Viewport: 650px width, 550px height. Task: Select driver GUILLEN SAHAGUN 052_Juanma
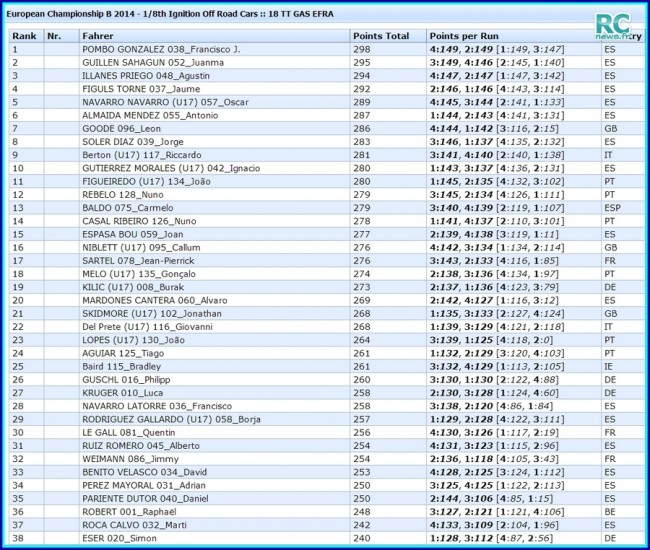click(x=153, y=63)
